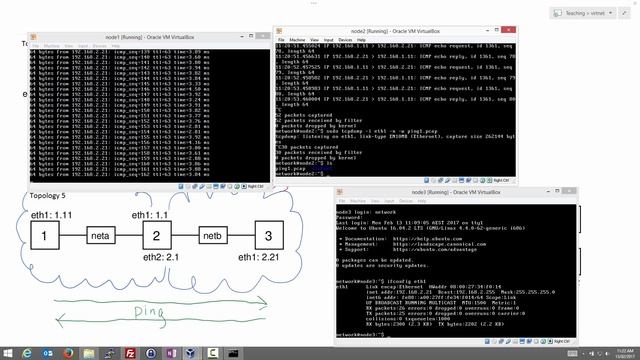This screenshot has width=640, height=360.
Task: Click the eth1: 1.11 label
Action: coord(51,215)
